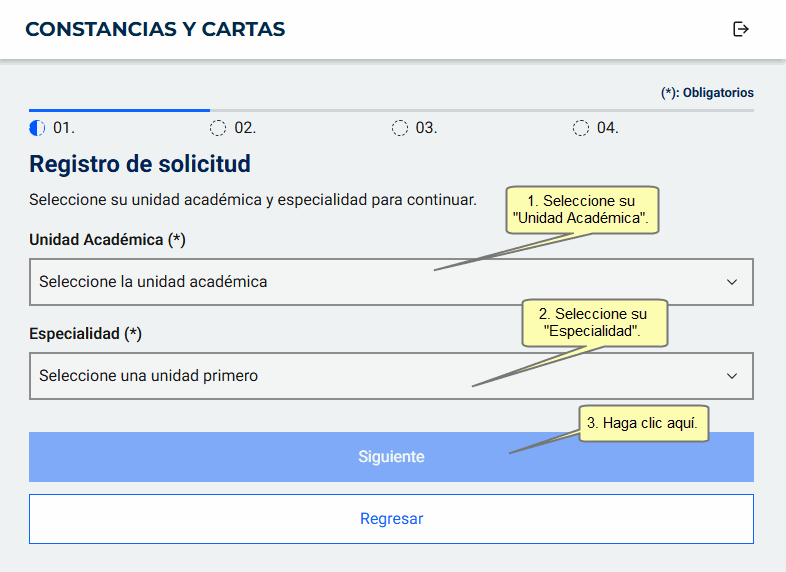Select the "03." step label
Image resolution: width=786 pixels, height=572 pixels.
pyautogui.click(x=426, y=128)
